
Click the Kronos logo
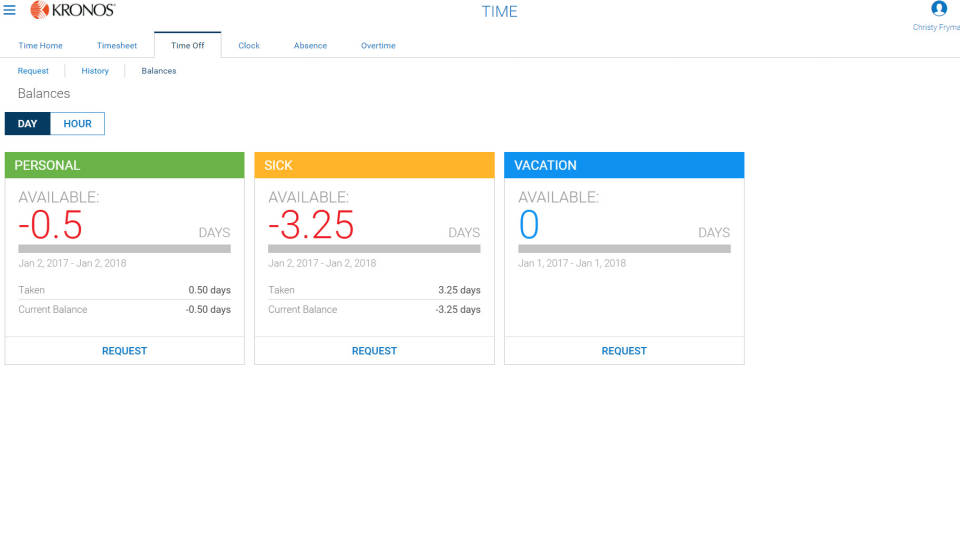72,10
